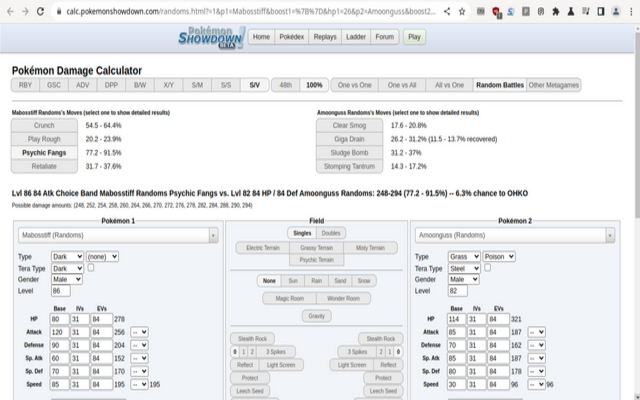Click the share icon in address bar
The height and width of the screenshot is (400, 640).
(446, 11)
